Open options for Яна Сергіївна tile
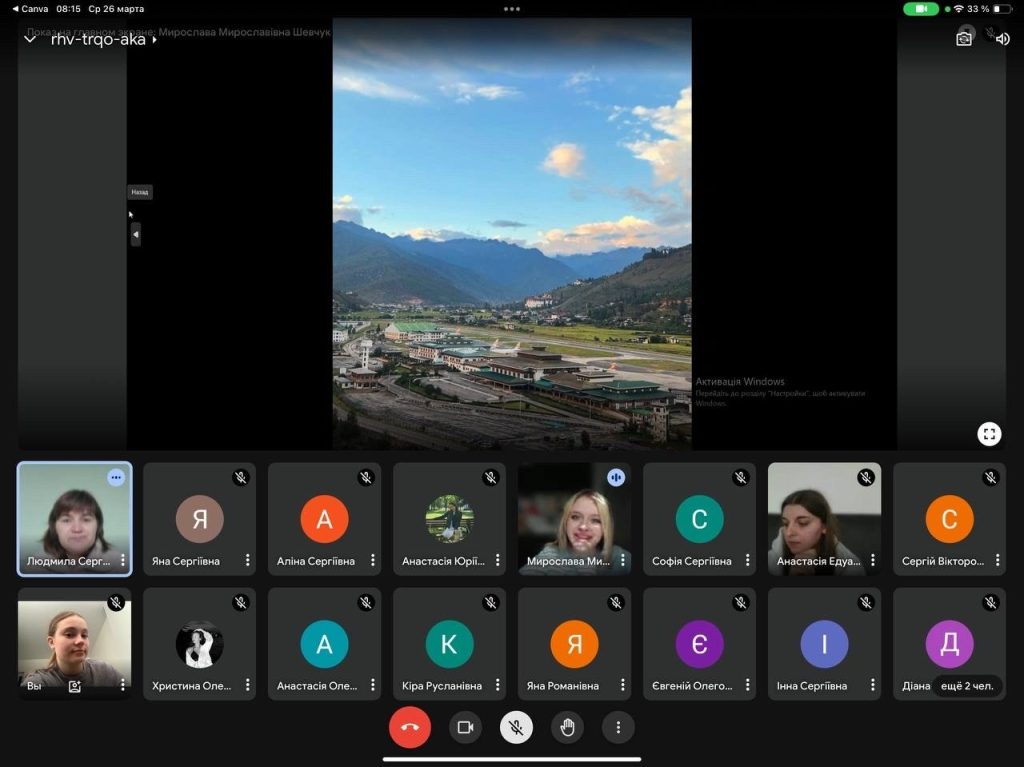This screenshot has height=767, width=1024. (248, 561)
